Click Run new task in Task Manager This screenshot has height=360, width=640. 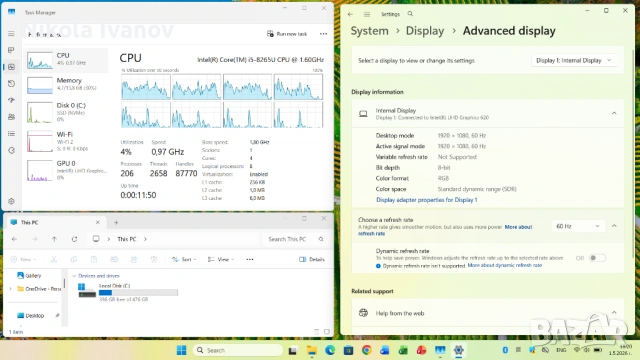[x=287, y=34]
